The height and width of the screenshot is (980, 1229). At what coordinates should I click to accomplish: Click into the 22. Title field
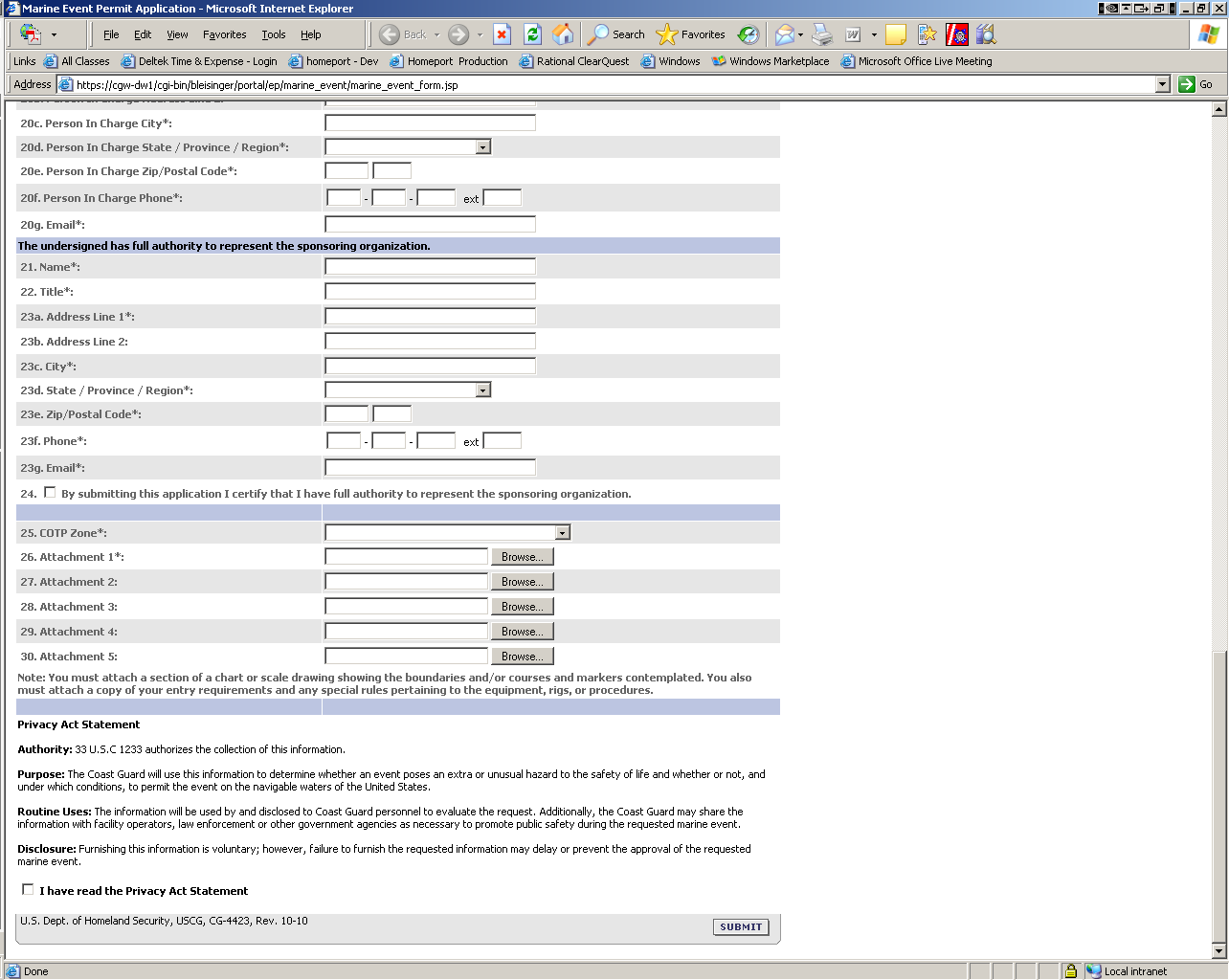[431, 292]
